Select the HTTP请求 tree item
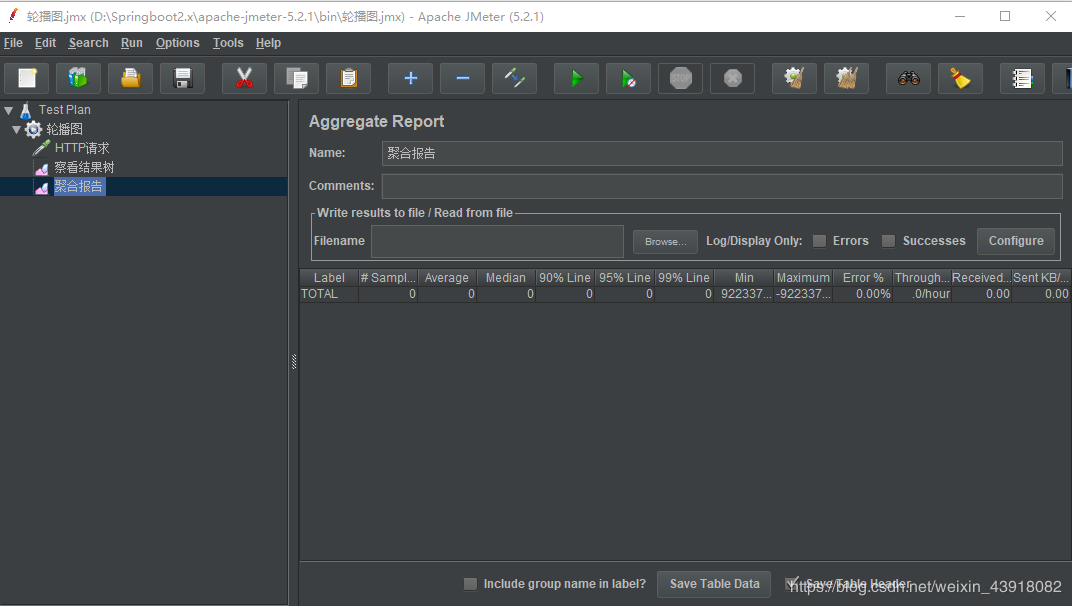This screenshot has width=1072, height=606. (x=81, y=148)
